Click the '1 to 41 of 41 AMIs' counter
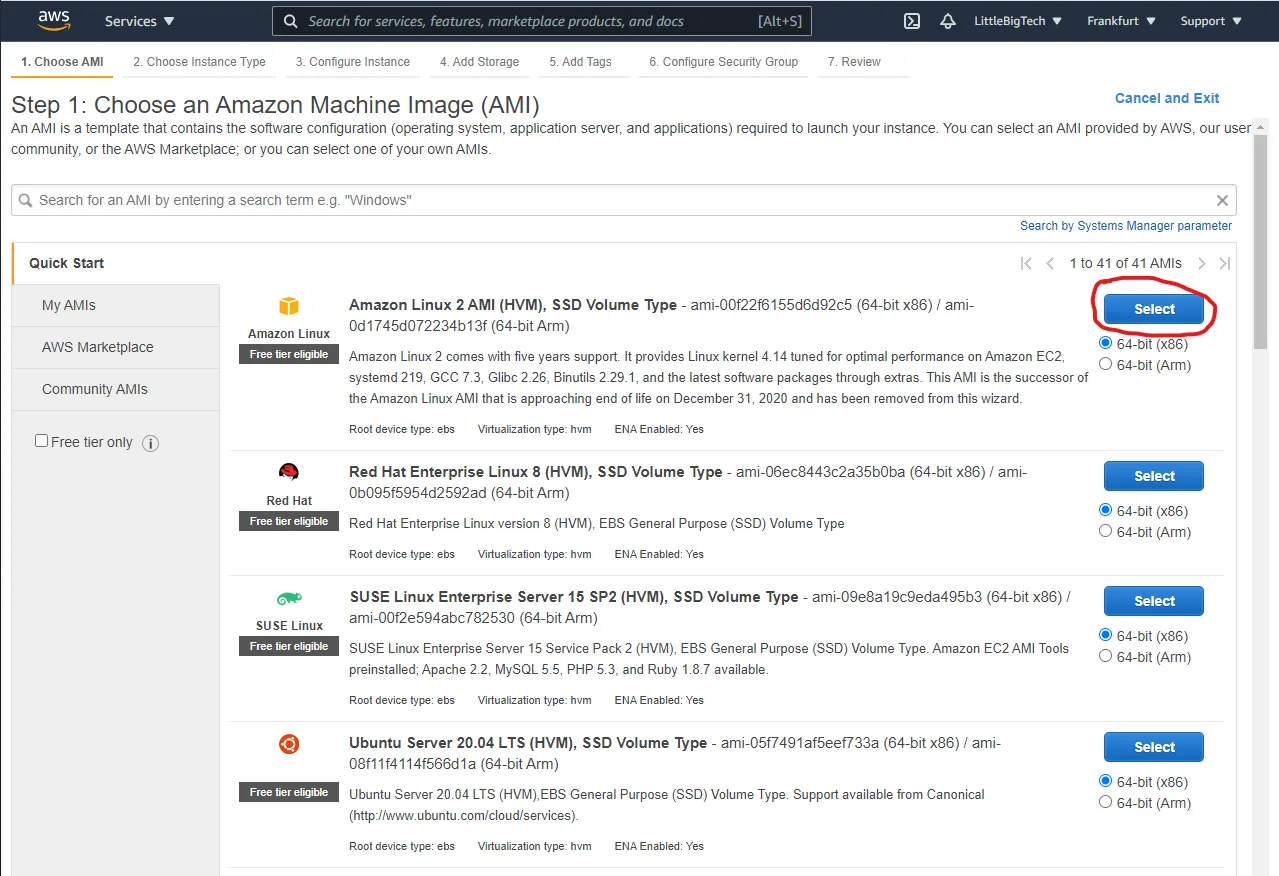 (x=1125, y=264)
